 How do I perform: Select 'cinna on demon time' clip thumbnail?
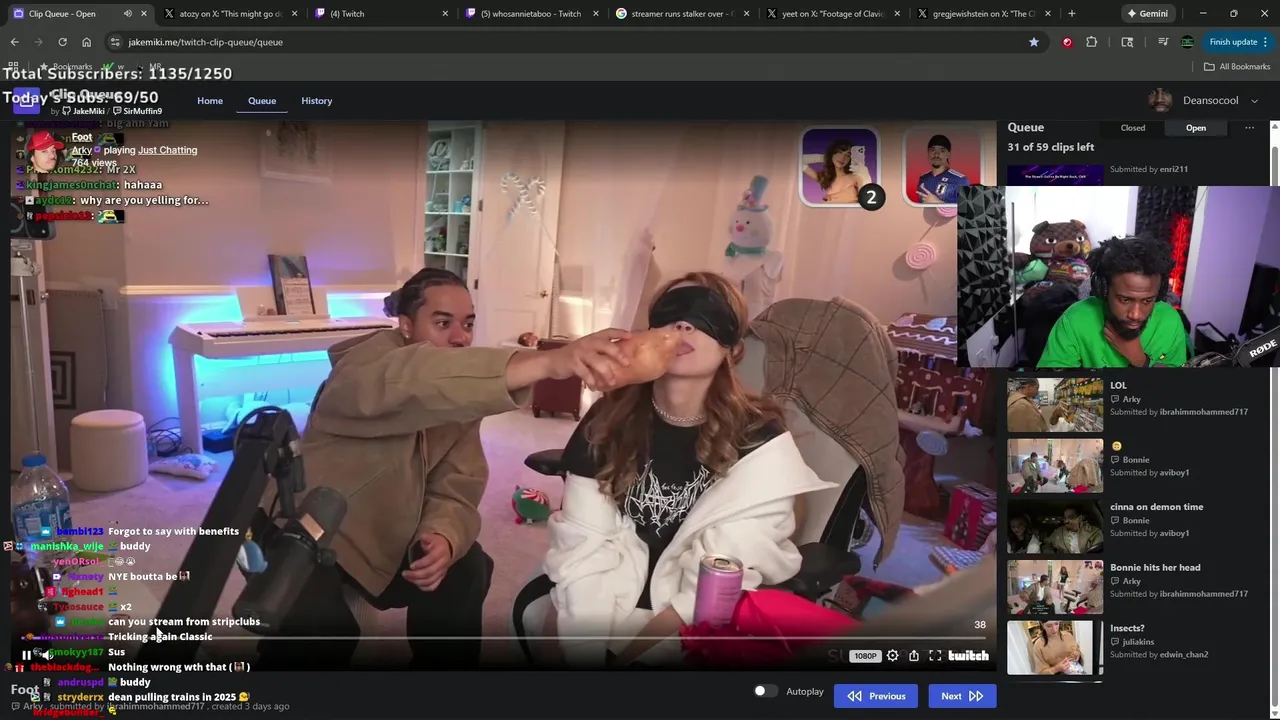(1055, 526)
